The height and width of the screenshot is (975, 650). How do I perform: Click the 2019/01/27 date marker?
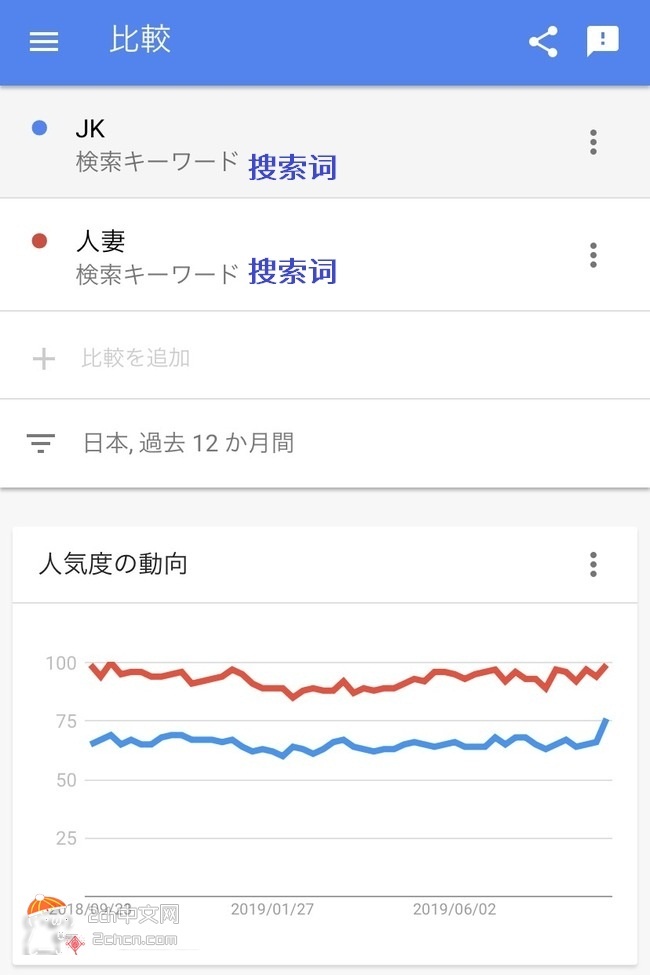(x=272, y=909)
